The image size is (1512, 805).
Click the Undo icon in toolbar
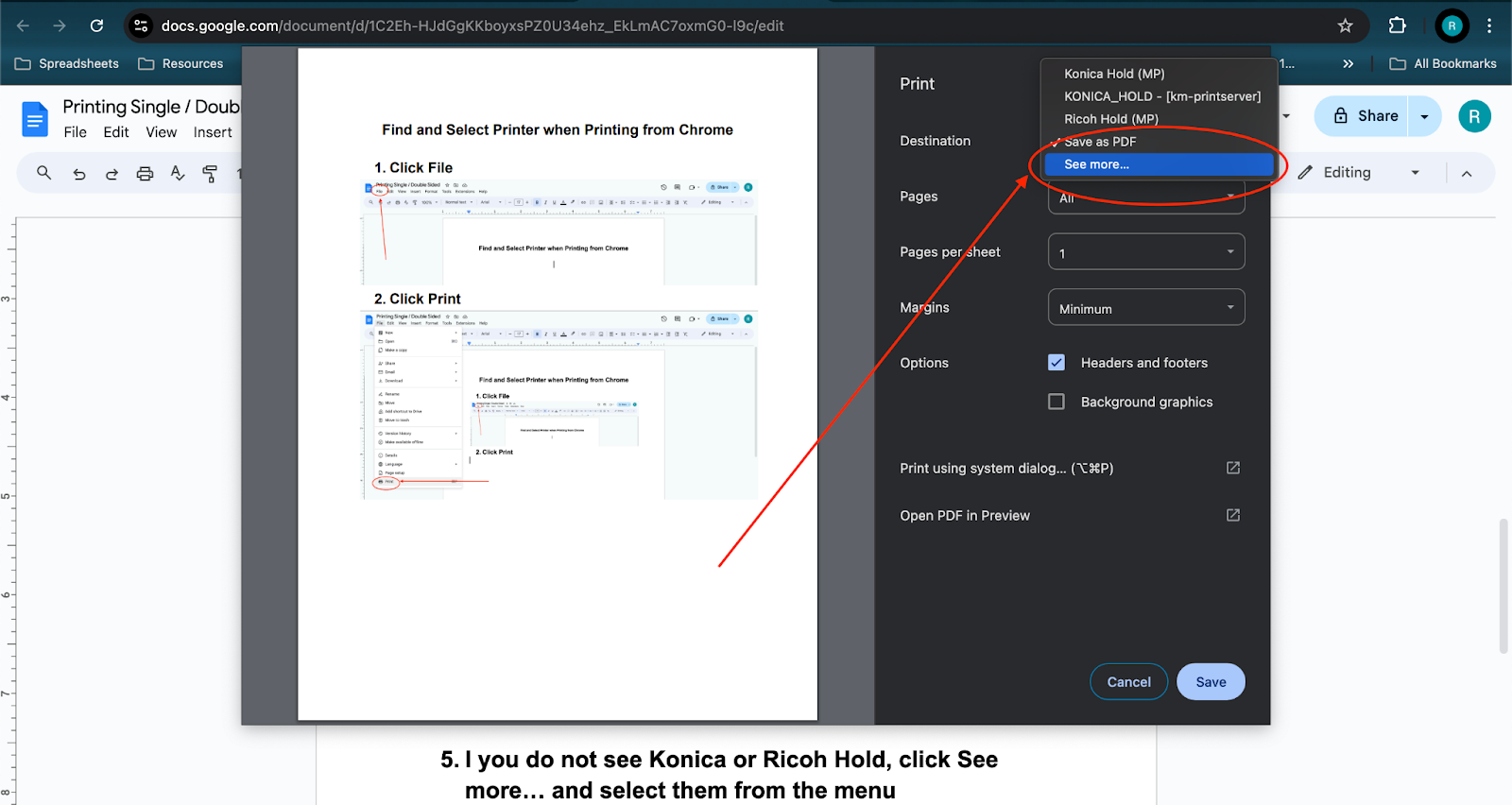click(79, 173)
